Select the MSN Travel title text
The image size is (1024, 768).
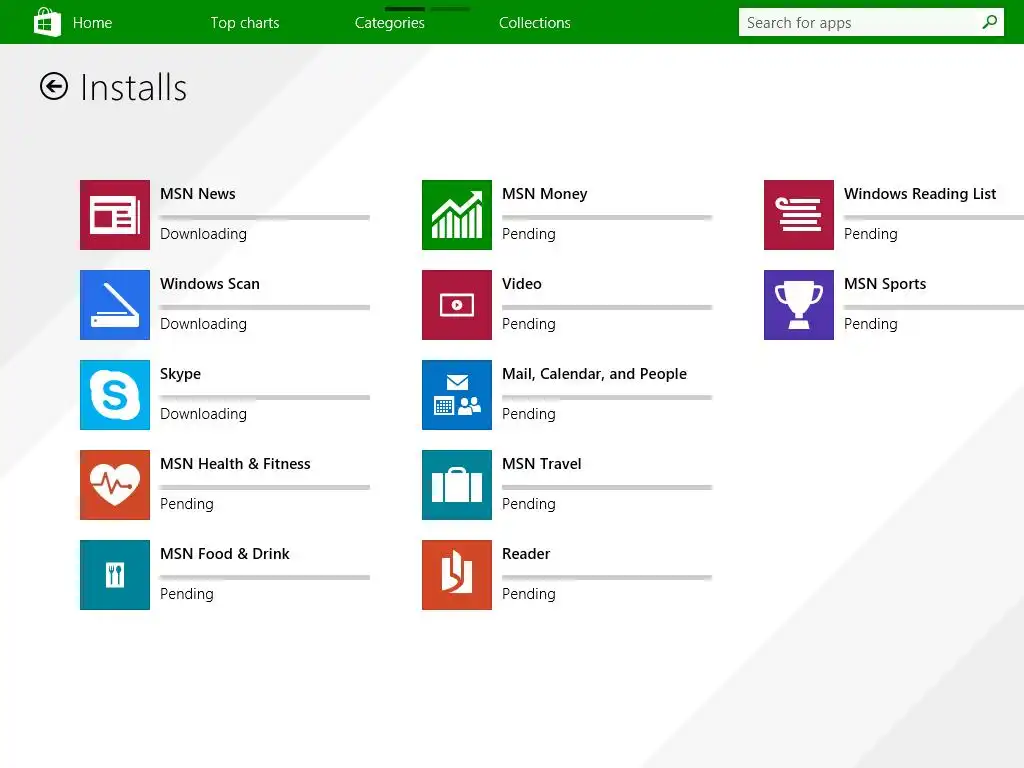pos(541,464)
